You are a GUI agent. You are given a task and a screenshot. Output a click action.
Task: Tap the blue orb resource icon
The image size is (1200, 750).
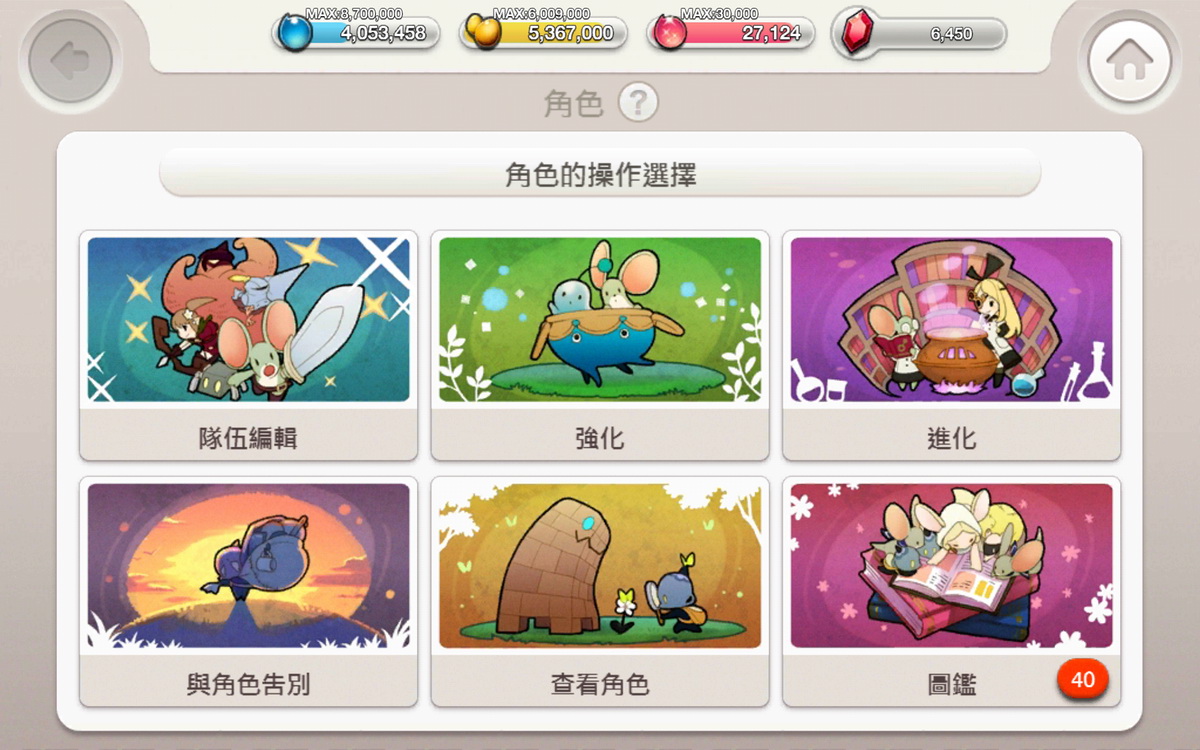294,31
